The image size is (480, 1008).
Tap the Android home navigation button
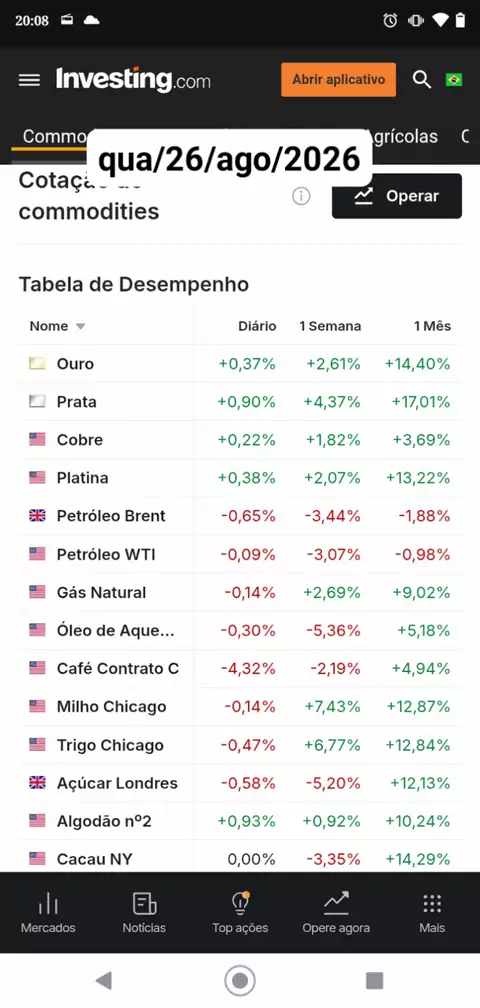(x=240, y=981)
